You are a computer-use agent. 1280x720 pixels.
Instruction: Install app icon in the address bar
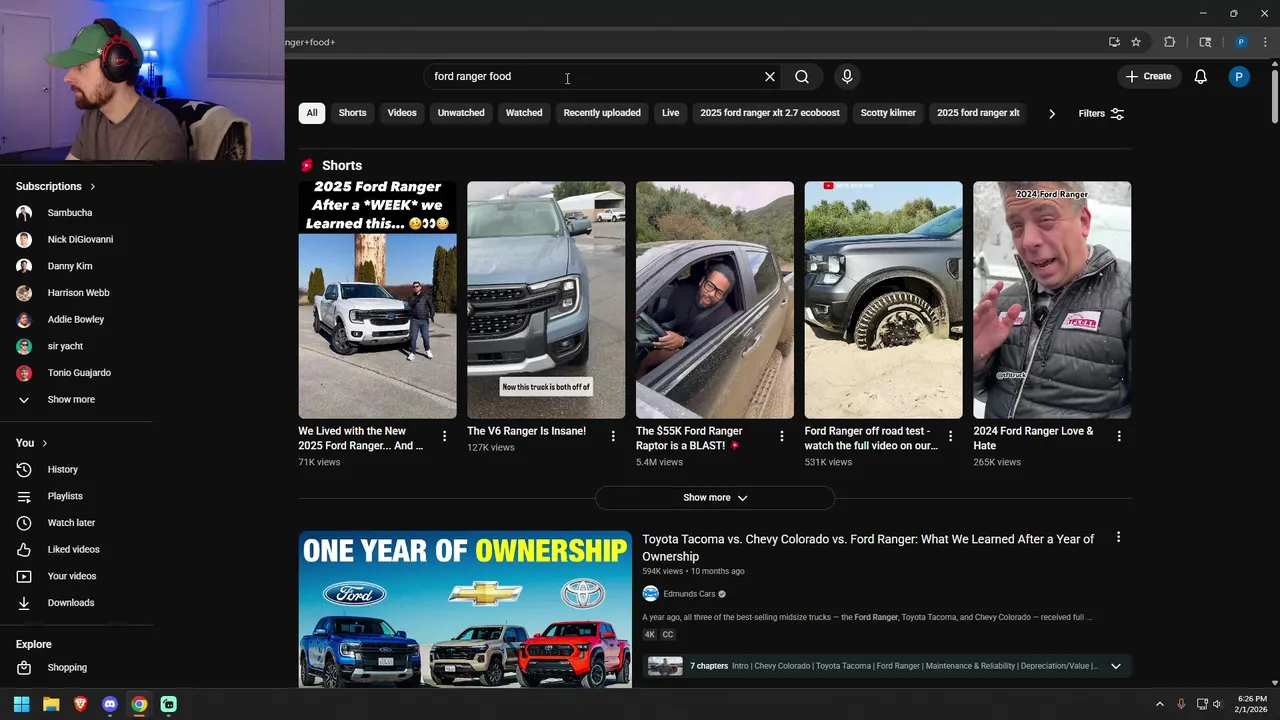[1114, 42]
